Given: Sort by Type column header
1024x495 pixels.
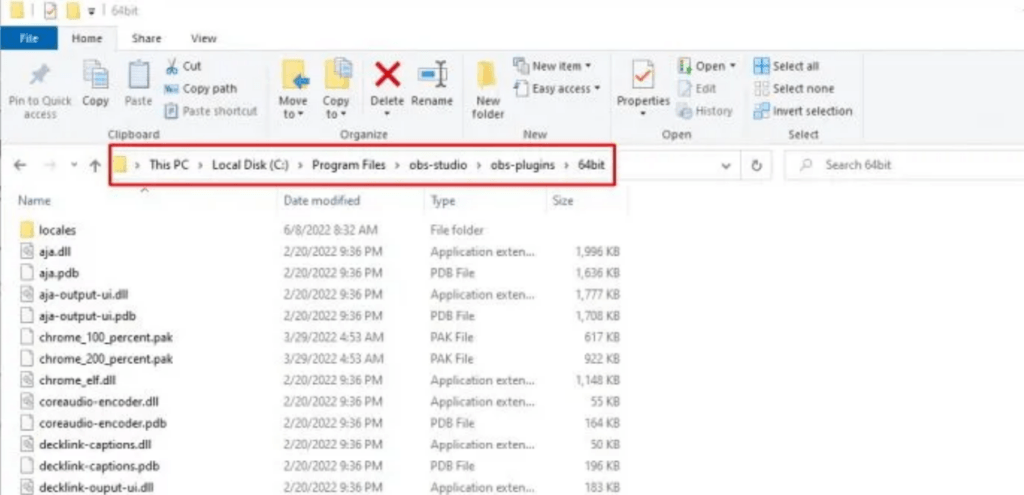Looking at the screenshot, I should (x=443, y=200).
